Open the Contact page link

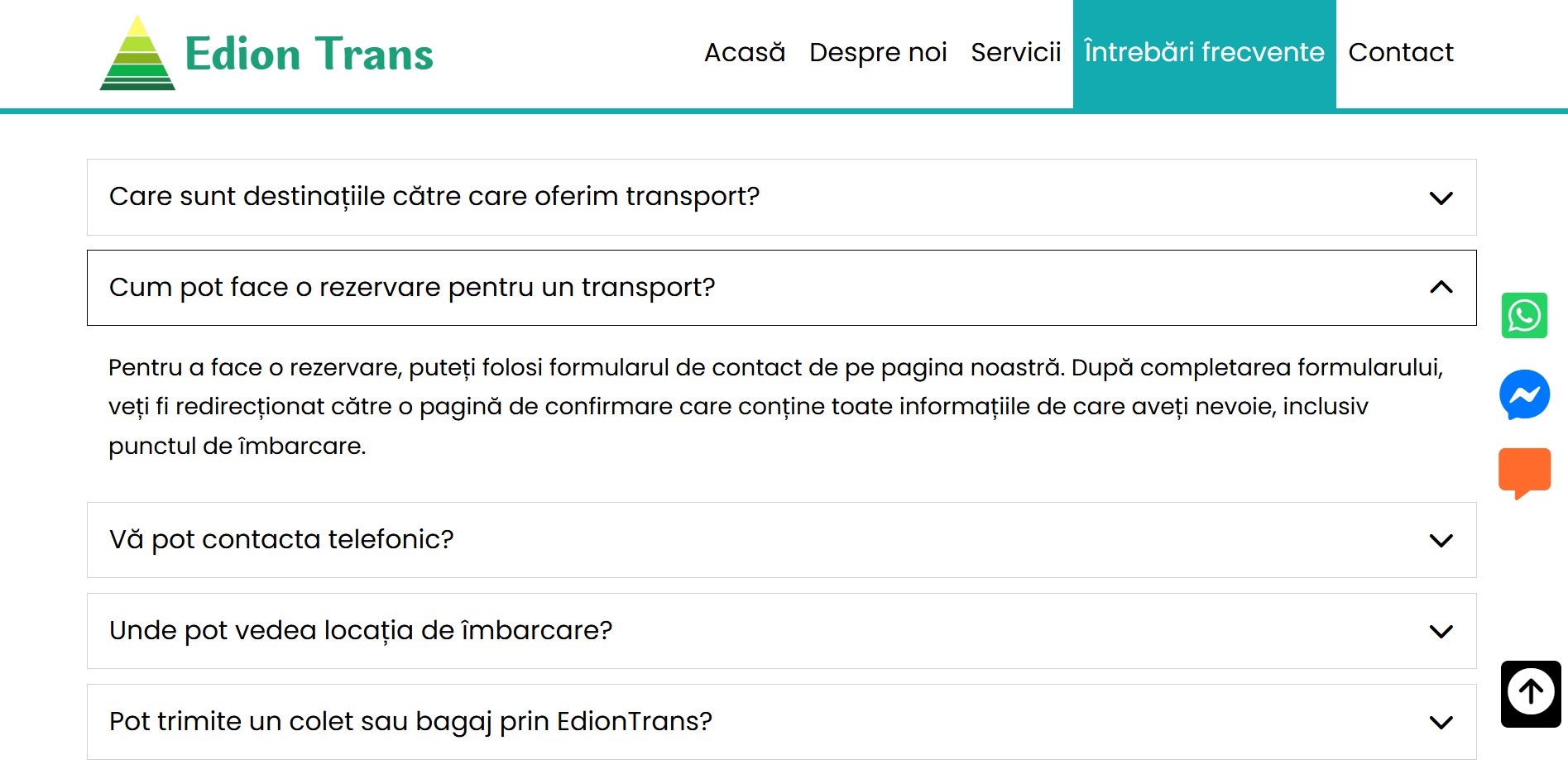[1400, 52]
